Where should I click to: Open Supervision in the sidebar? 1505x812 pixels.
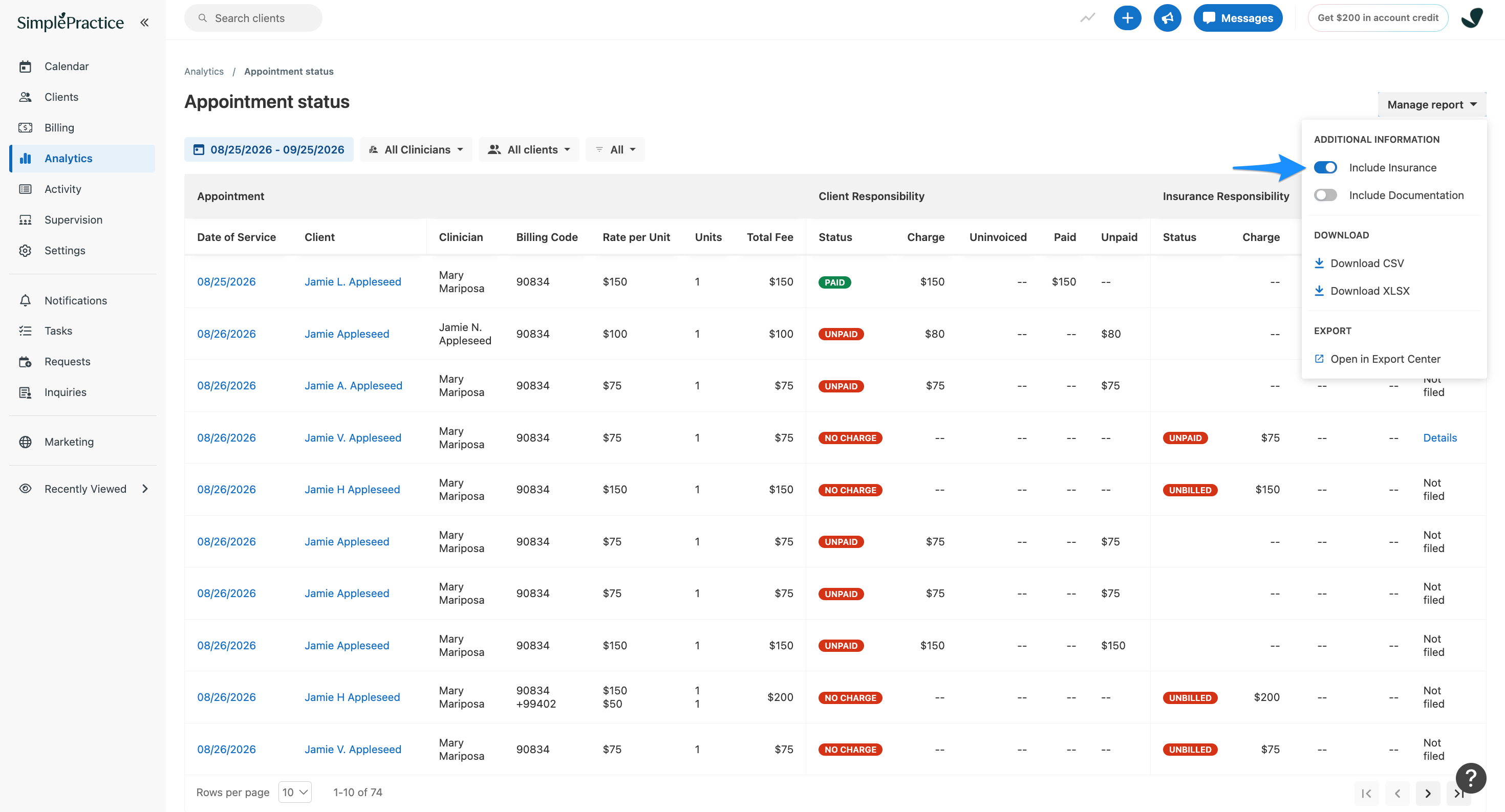pyautogui.click(x=73, y=220)
